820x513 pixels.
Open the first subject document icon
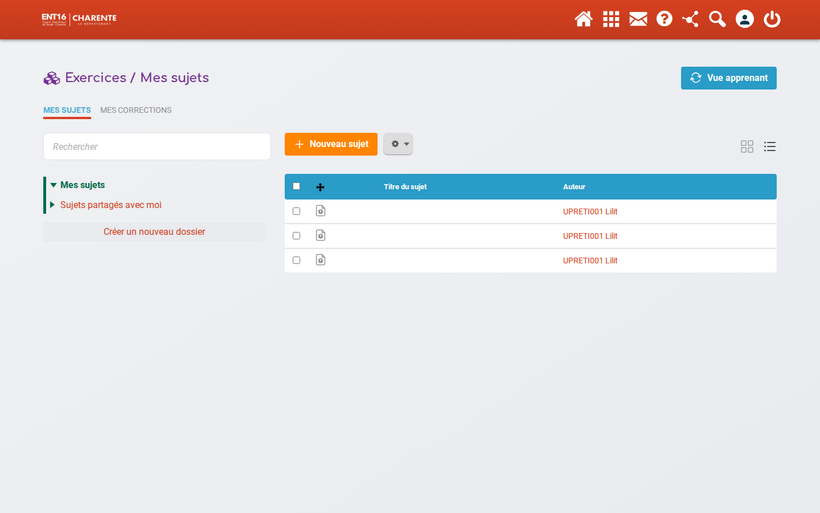pos(321,211)
